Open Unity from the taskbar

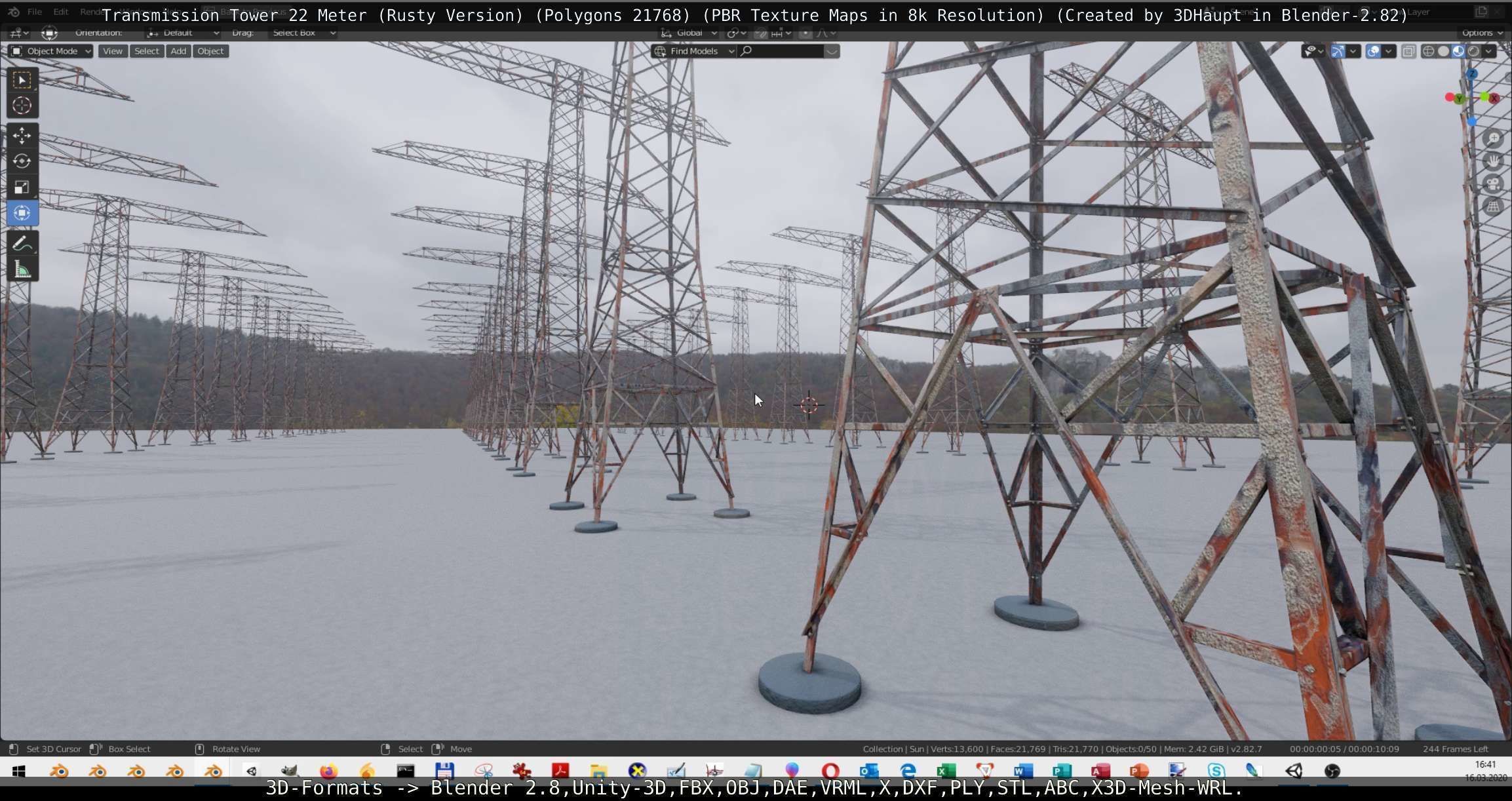click(1293, 771)
